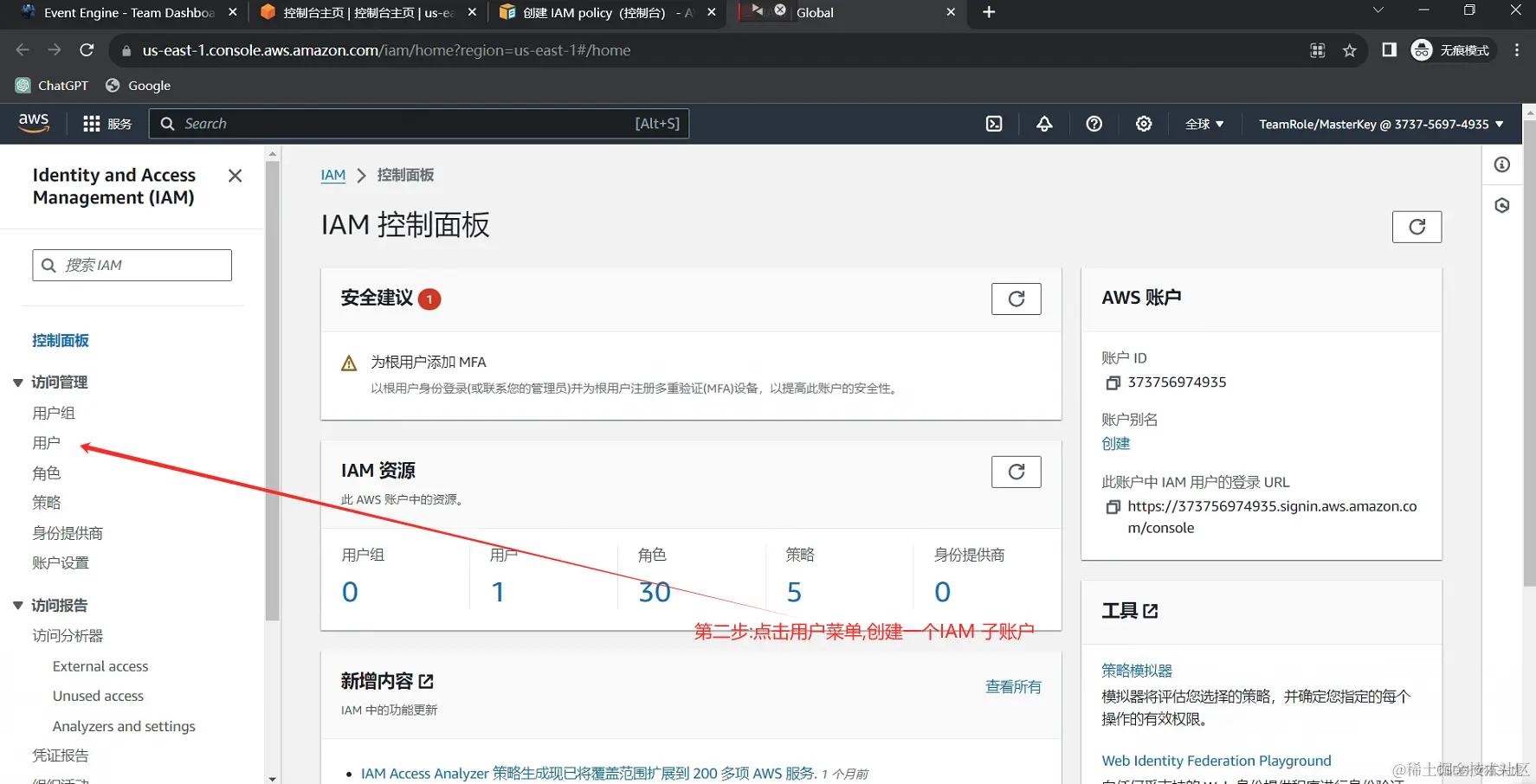Image resolution: width=1536 pixels, height=784 pixels.
Task: Open a new browser tab
Action: coord(989,12)
